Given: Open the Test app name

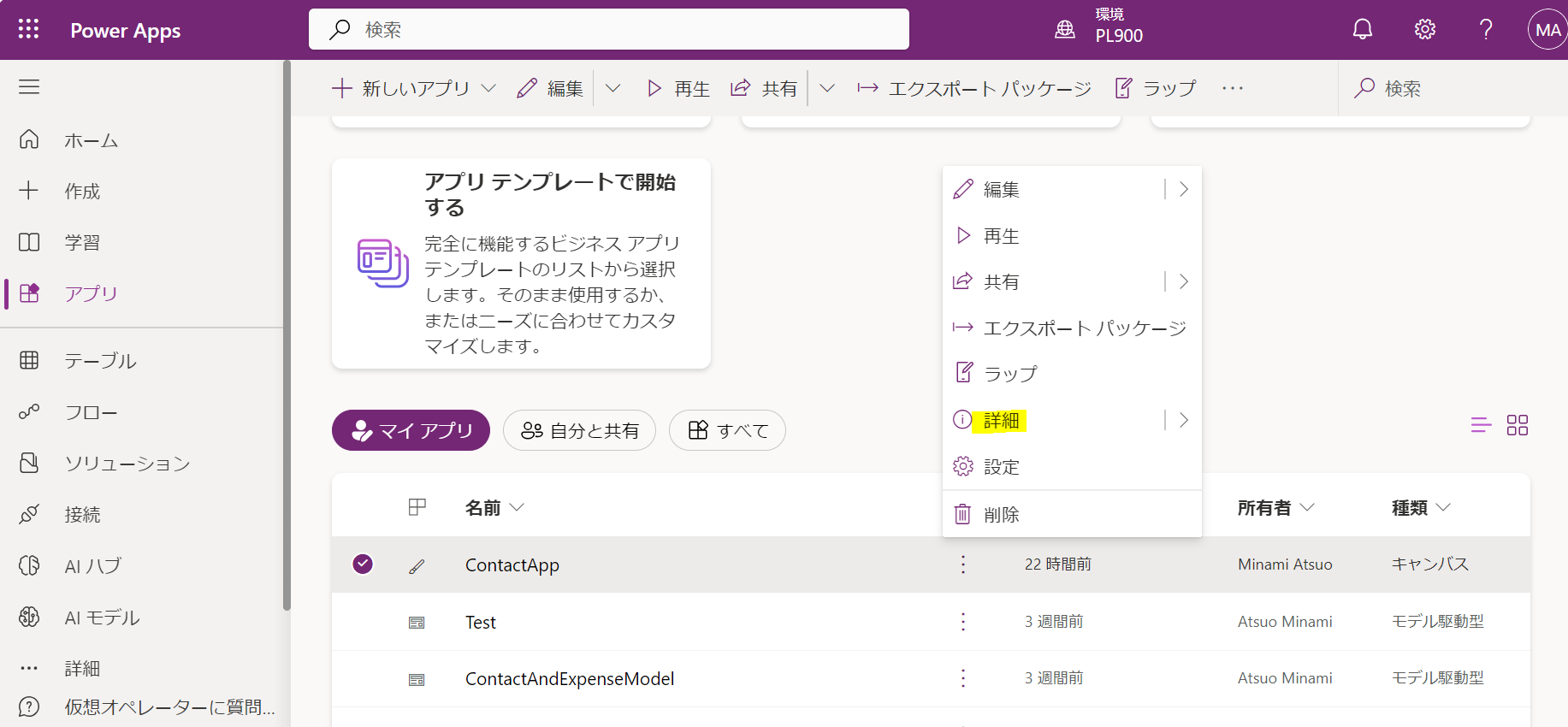Looking at the screenshot, I should pos(481,622).
